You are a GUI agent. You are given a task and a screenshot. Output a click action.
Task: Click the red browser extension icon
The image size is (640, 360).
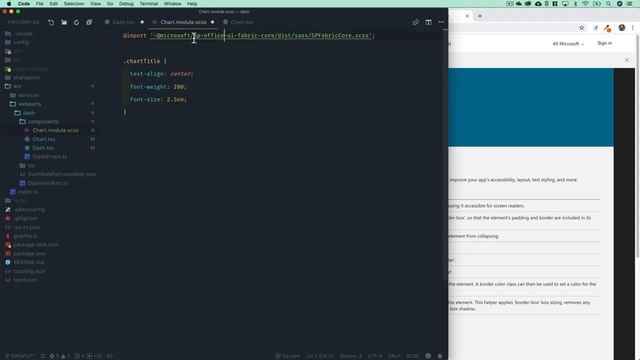click(607, 28)
